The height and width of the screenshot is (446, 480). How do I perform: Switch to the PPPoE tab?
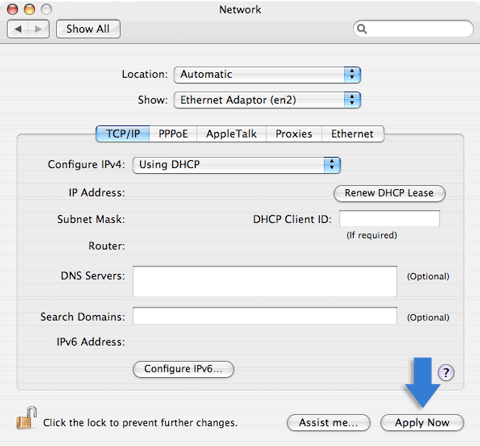pyautogui.click(x=173, y=134)
